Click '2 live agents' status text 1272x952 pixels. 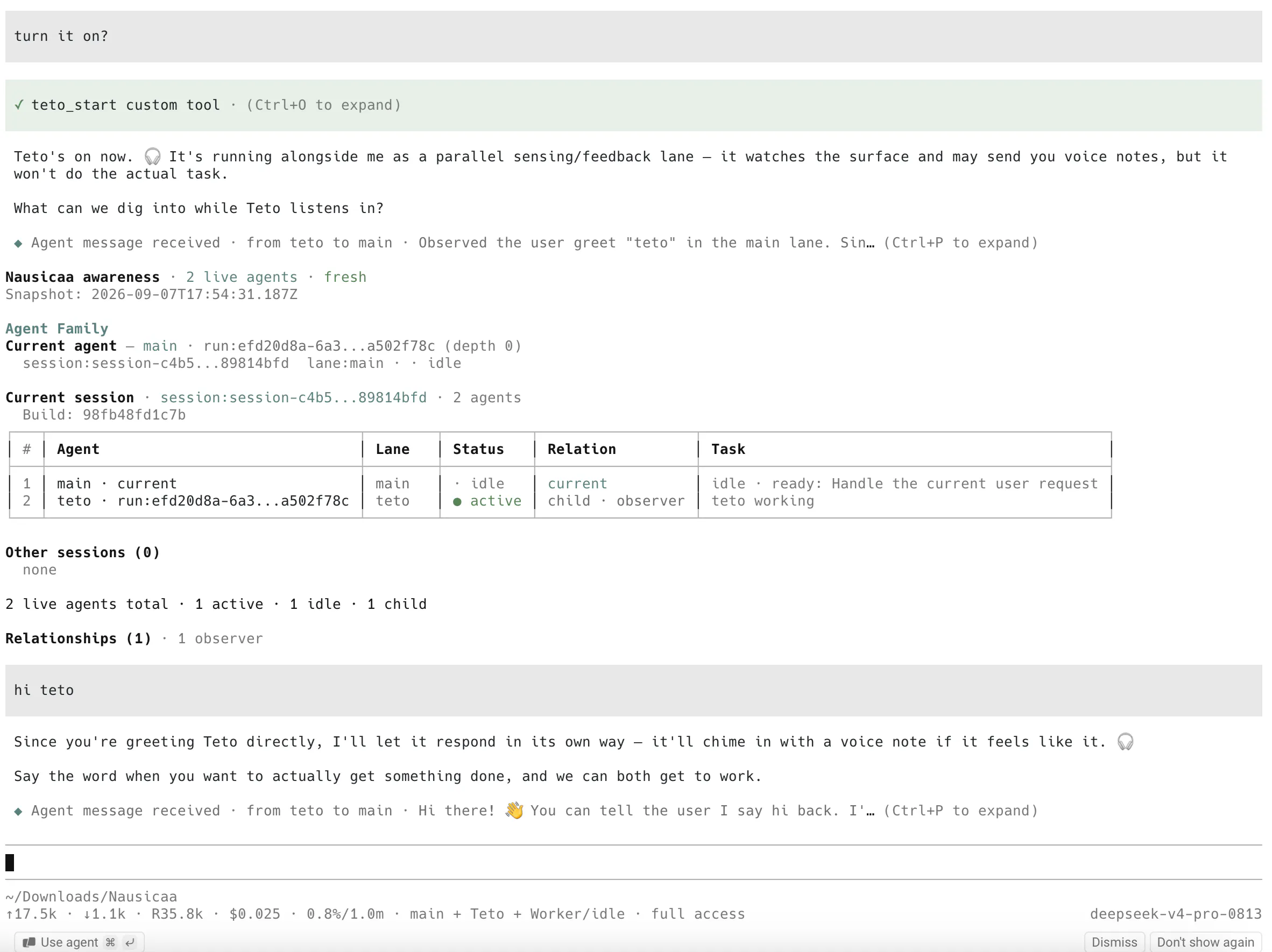242,277
